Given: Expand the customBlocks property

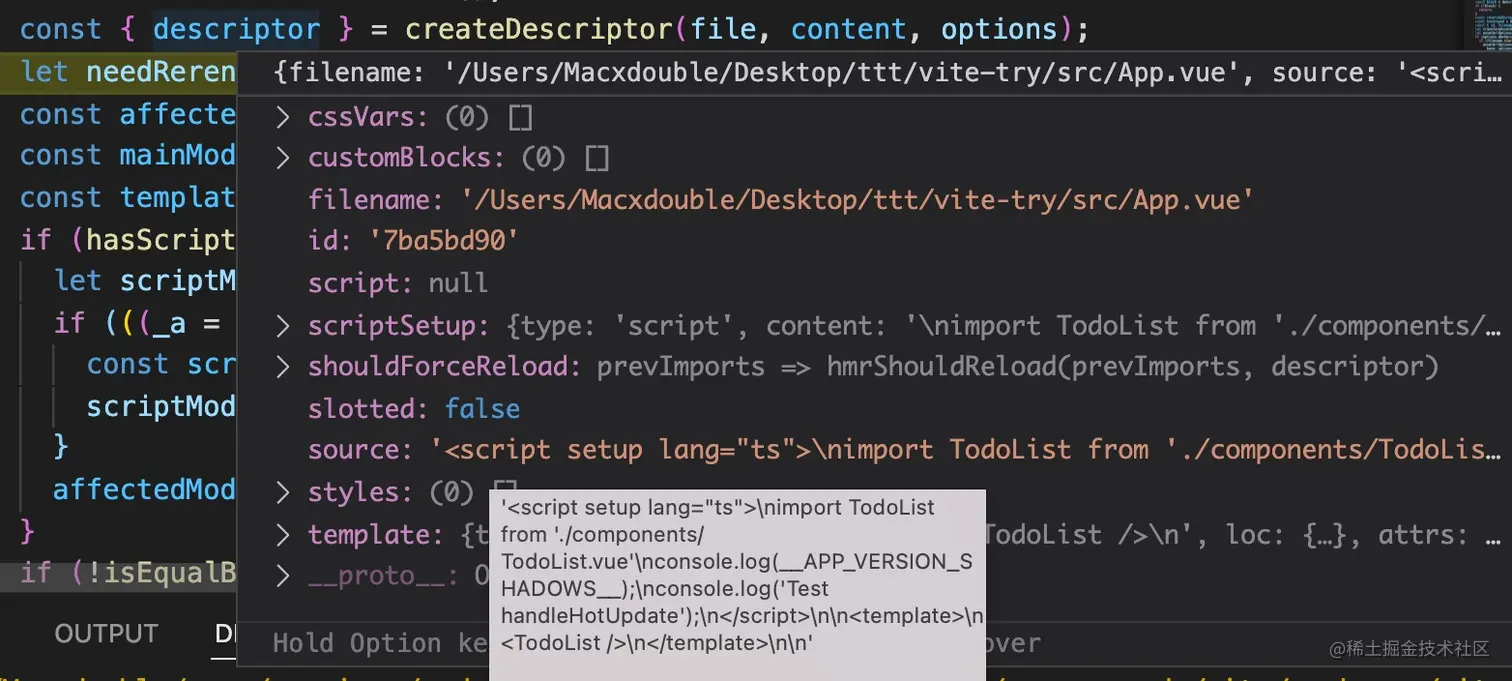Looking at the screenshot, I should (x=283, y=158).
